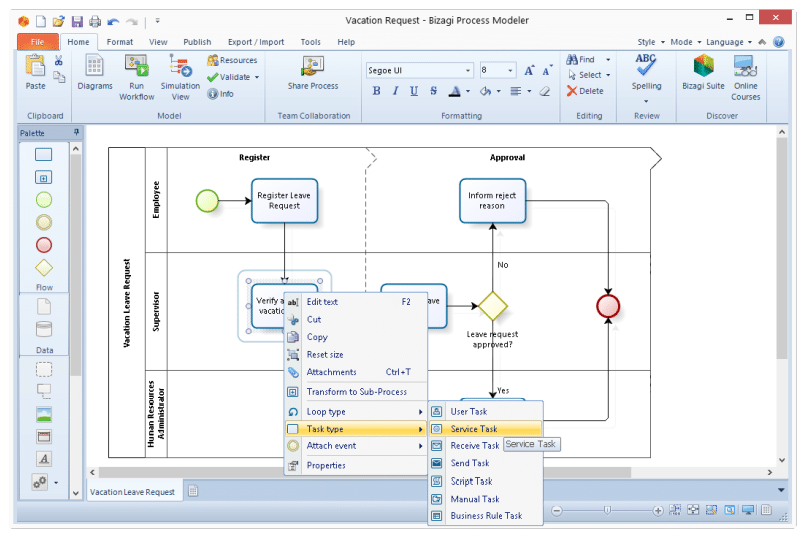Choose User Task from submenu
This screenshot has height=540, width=806.
coord(485,412)
